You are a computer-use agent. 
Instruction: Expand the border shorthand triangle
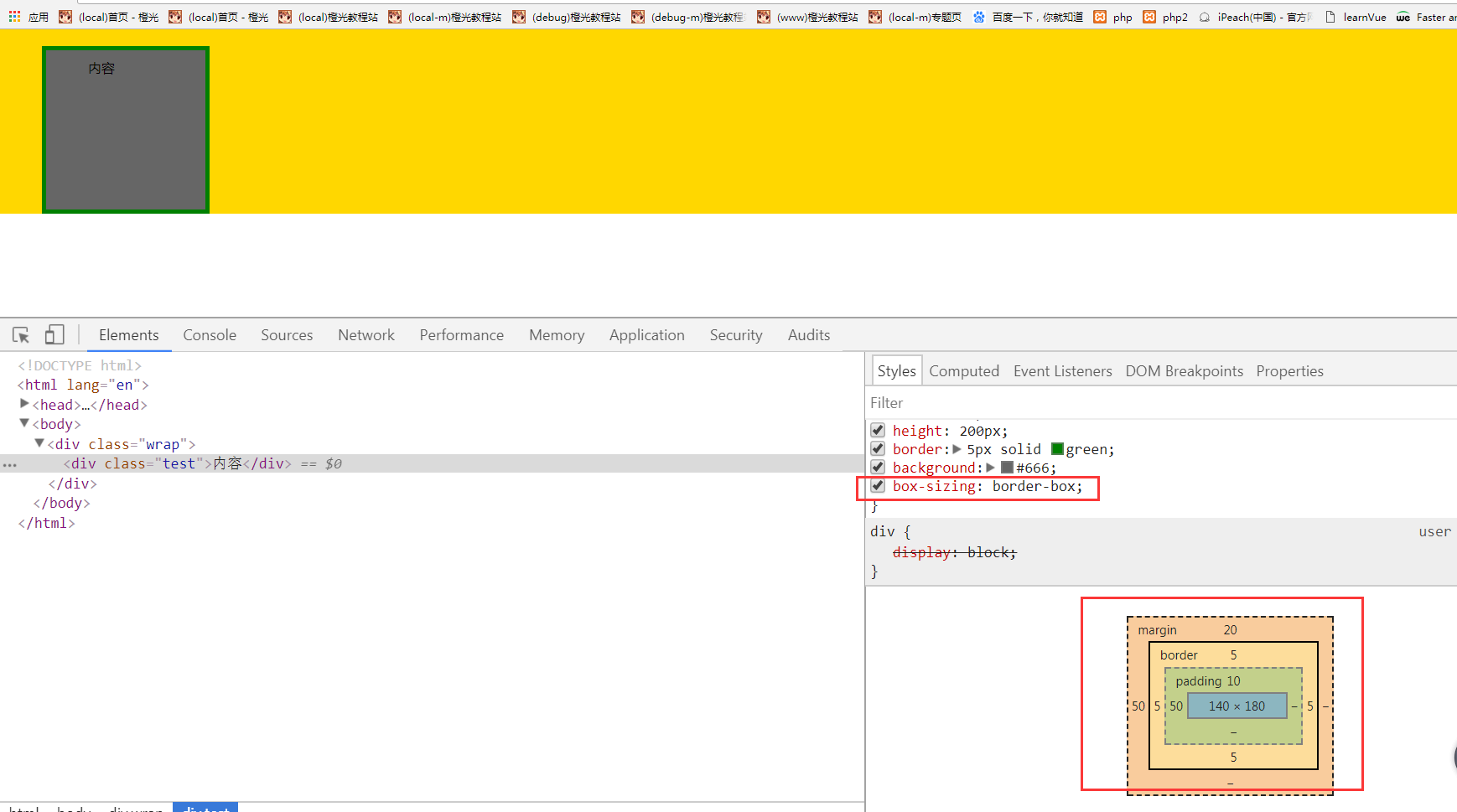tap(957, 449)
